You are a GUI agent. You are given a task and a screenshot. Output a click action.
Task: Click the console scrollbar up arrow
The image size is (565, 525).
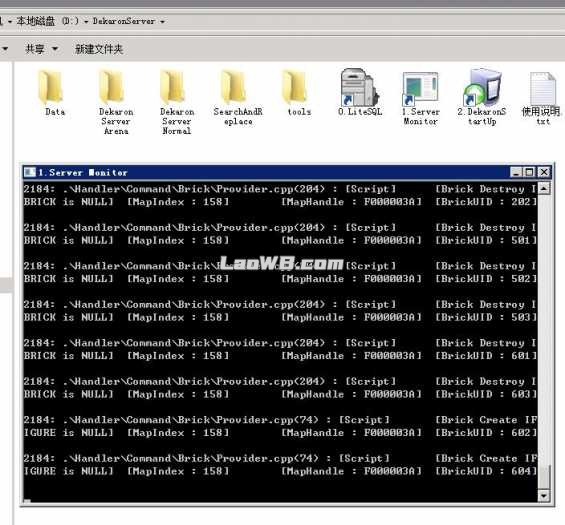[544, 188]
